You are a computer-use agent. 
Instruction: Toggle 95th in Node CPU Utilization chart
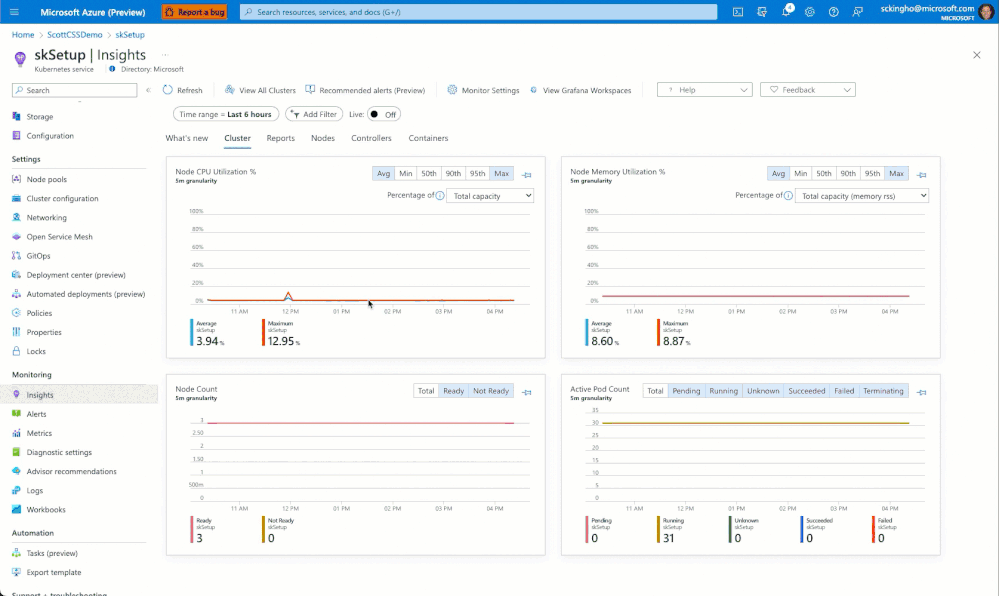(477, 173)
